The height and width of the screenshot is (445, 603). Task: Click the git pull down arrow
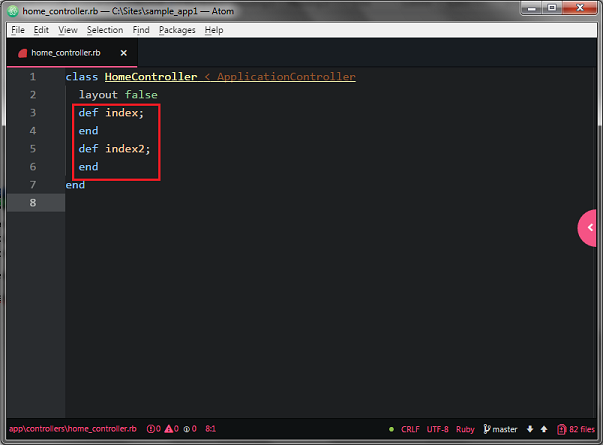click(530, 429)
